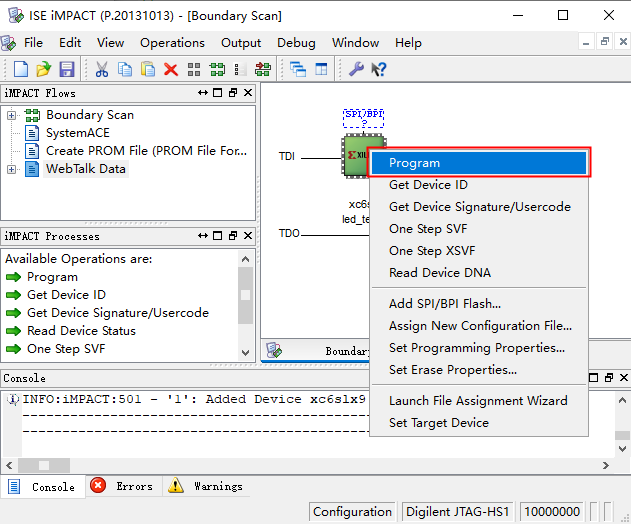Select SystemACE in the iMPACT Flows tree

(x=77, y=133)
